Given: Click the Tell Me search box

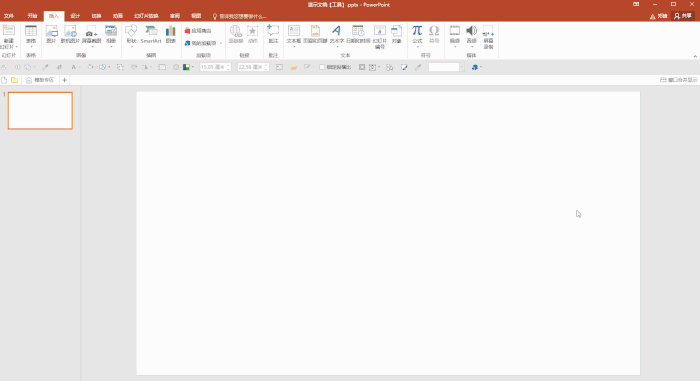Looking at the screenshot, I should pos(240,17).
